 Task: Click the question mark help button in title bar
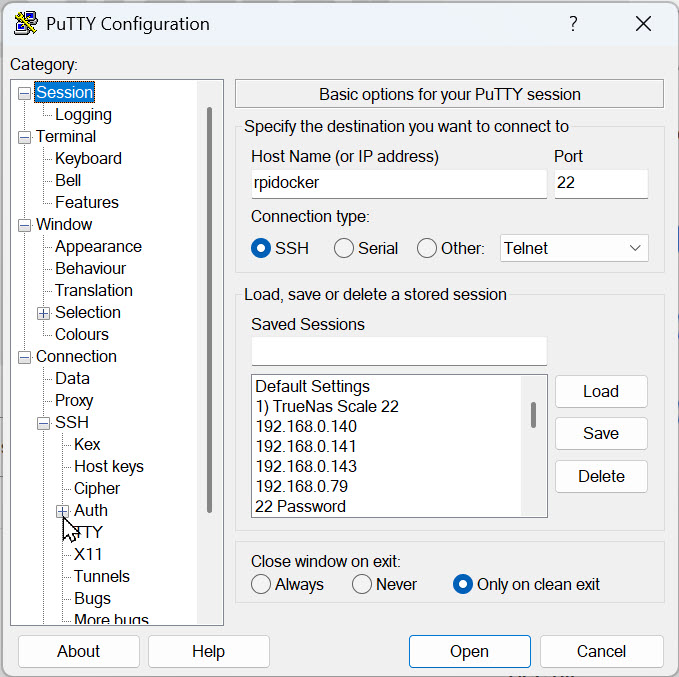click(573, 23)
